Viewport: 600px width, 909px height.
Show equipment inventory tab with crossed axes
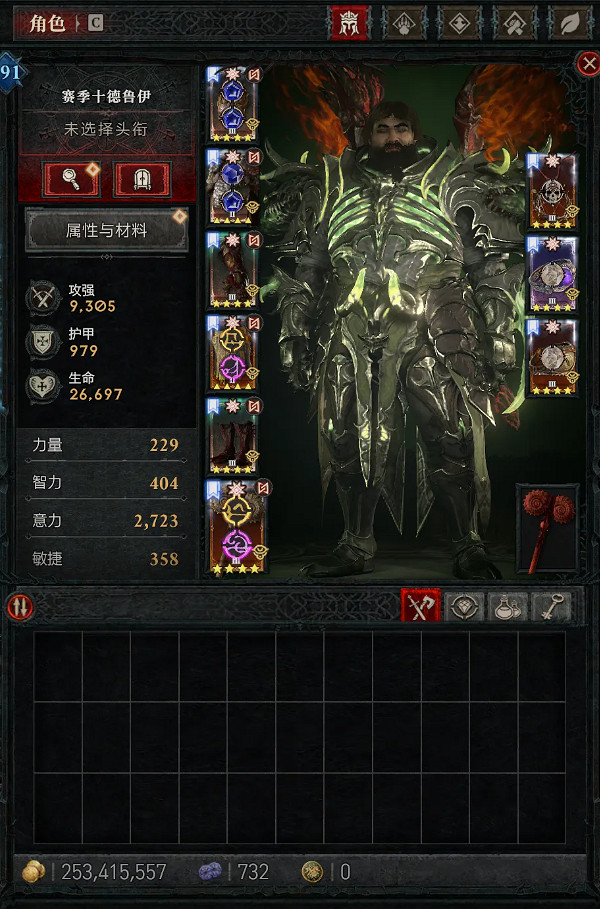tap(420, 606)
